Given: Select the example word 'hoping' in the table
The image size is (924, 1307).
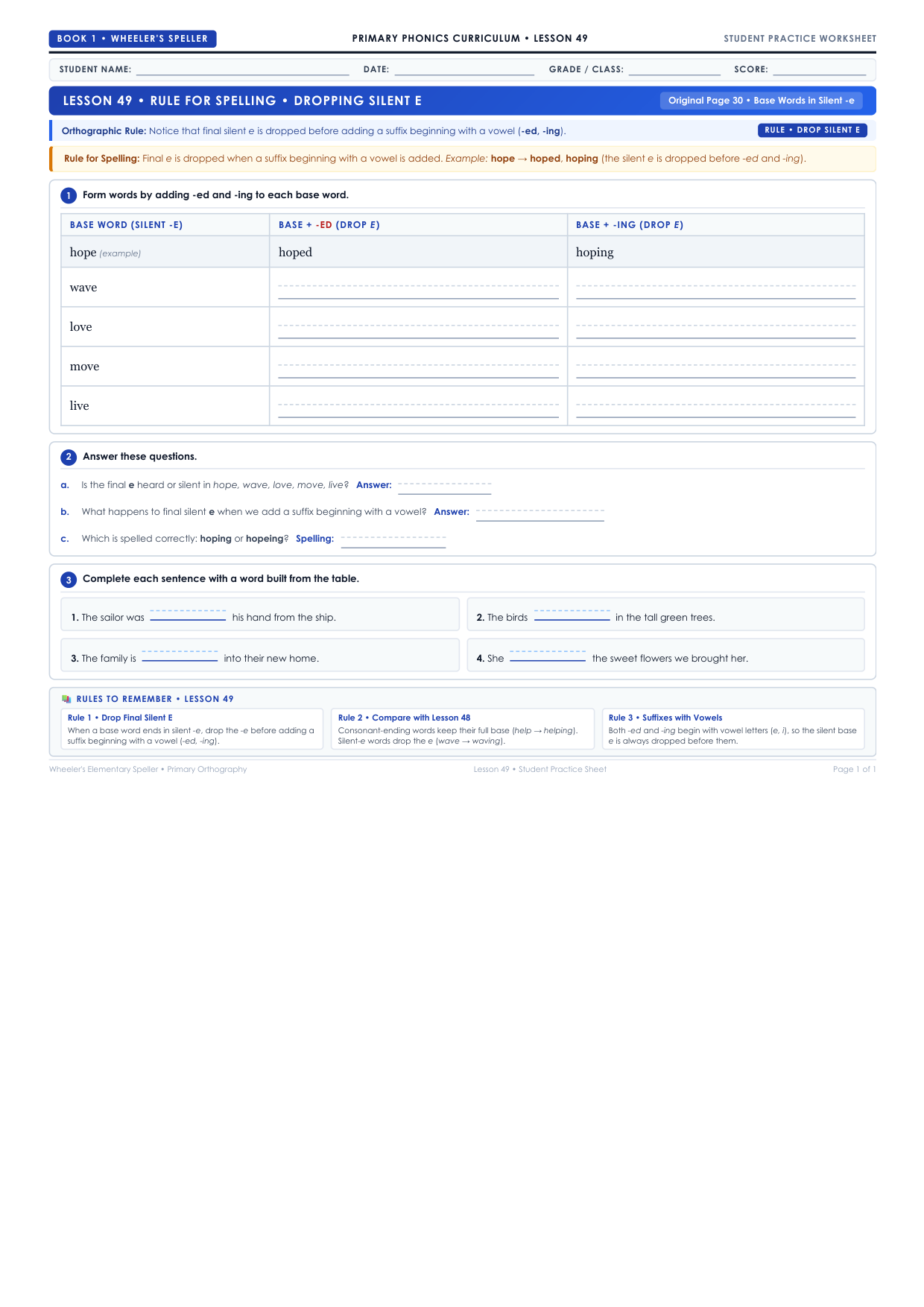Looking at the screenshot, I should tap(595, 253).
